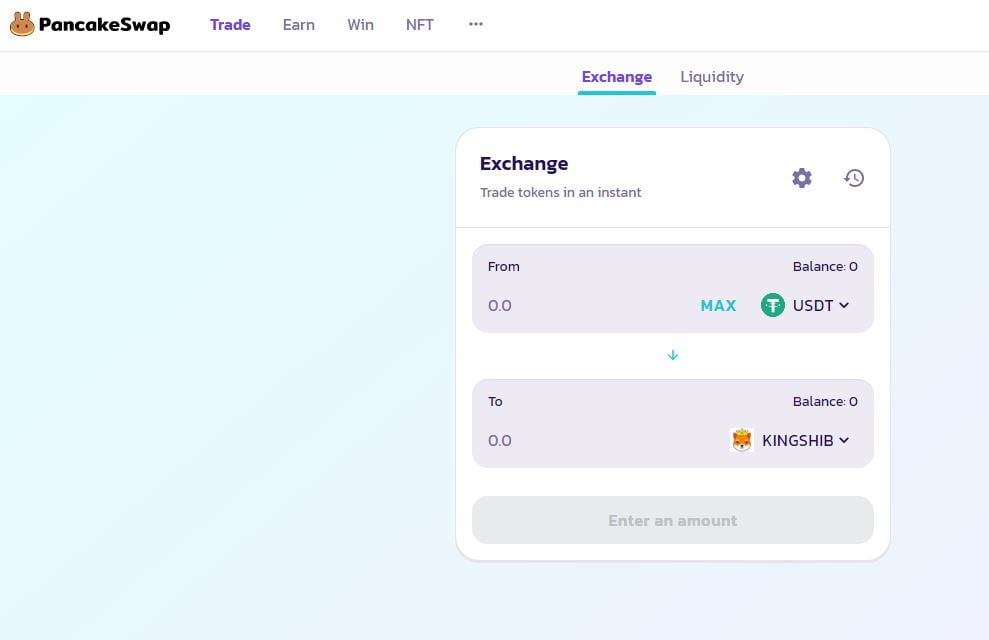The width and height of the screenshot is (989, 640).
Task: Click the KINGSHIB token icon
Action: point(742,440)
